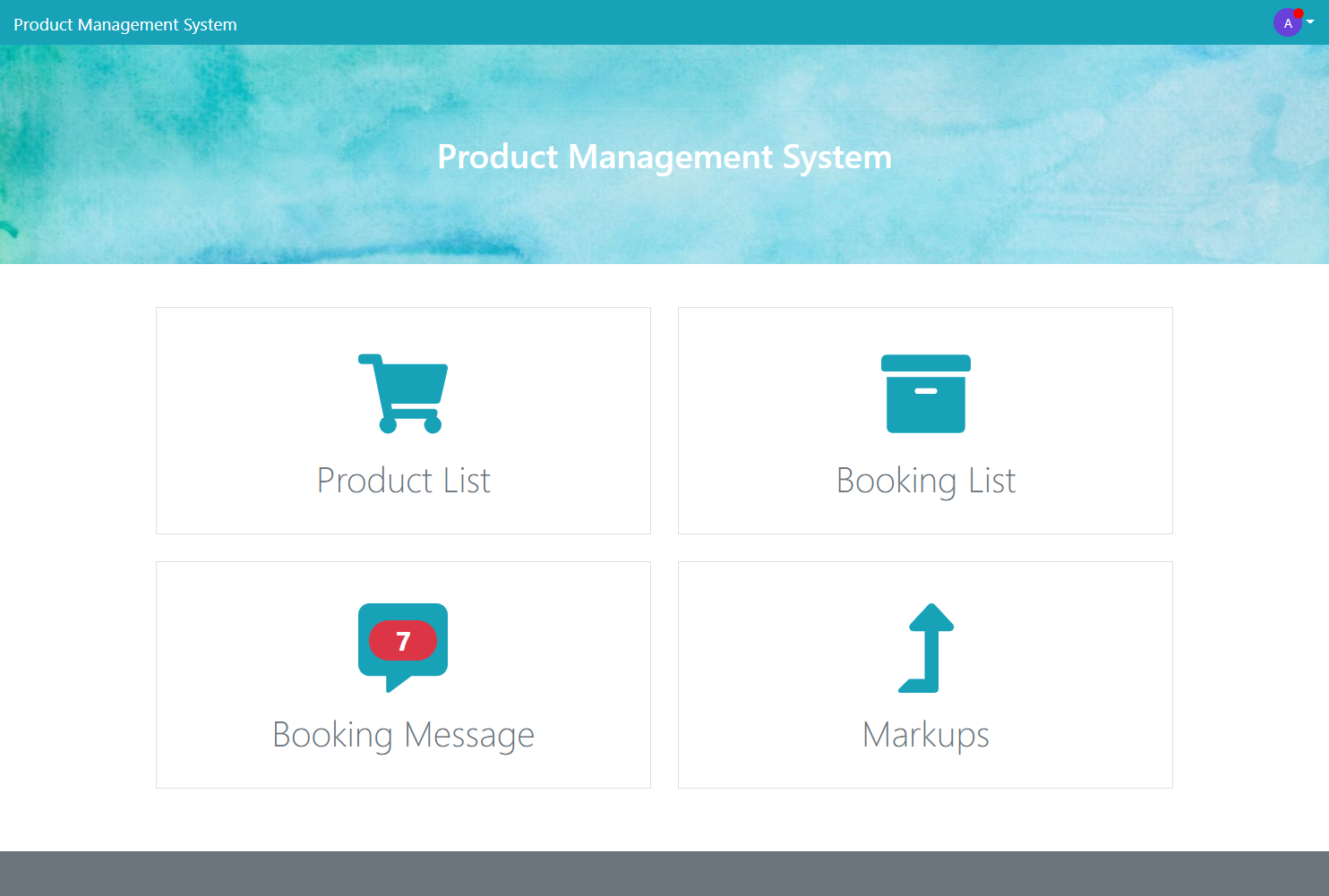Click Product Management System in the top navbar
The image size is (1329, 896).
(x=124, y=24)
